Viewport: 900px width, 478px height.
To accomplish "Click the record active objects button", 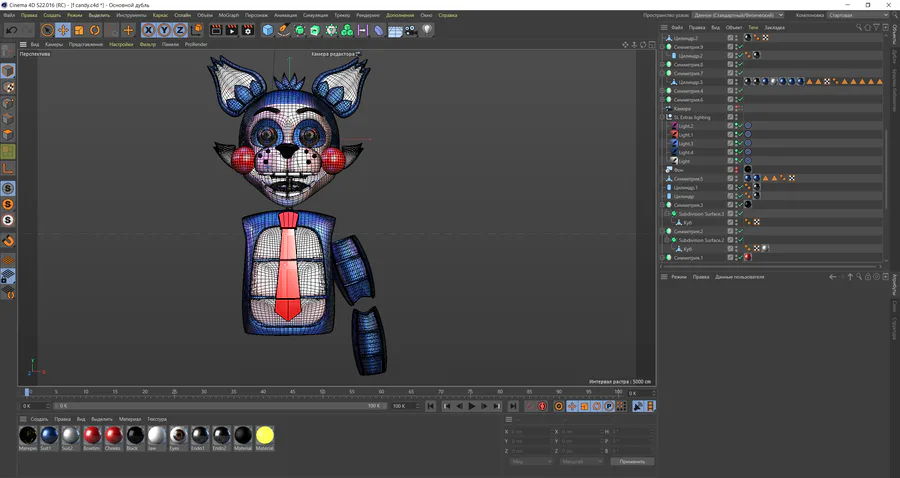I will point(530,406).
